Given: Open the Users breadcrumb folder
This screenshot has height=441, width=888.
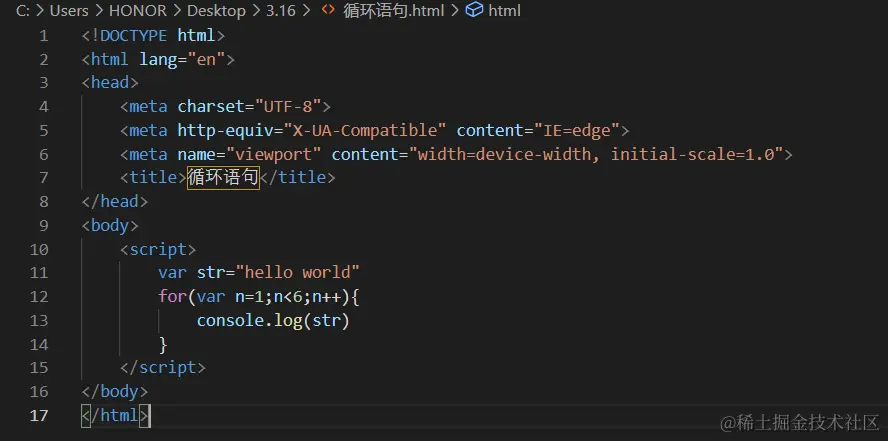Looking at the screenshot, I should 69,11.
